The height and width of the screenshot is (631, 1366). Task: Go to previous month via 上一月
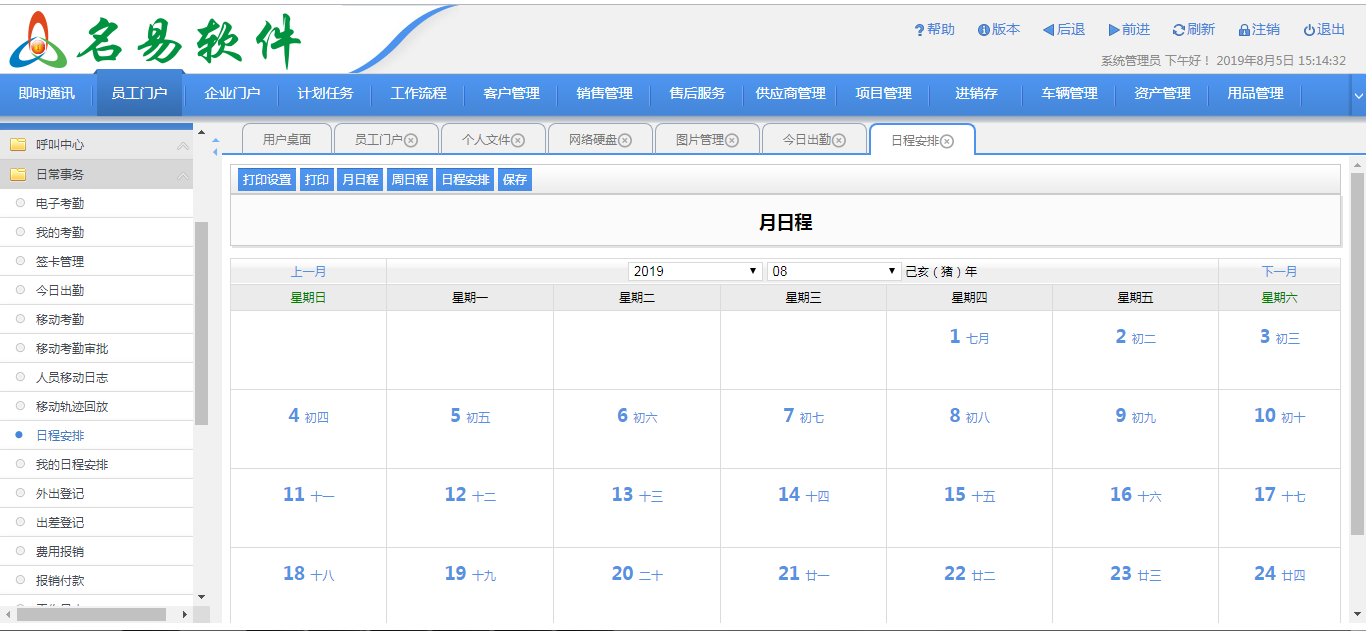point(308,272)
